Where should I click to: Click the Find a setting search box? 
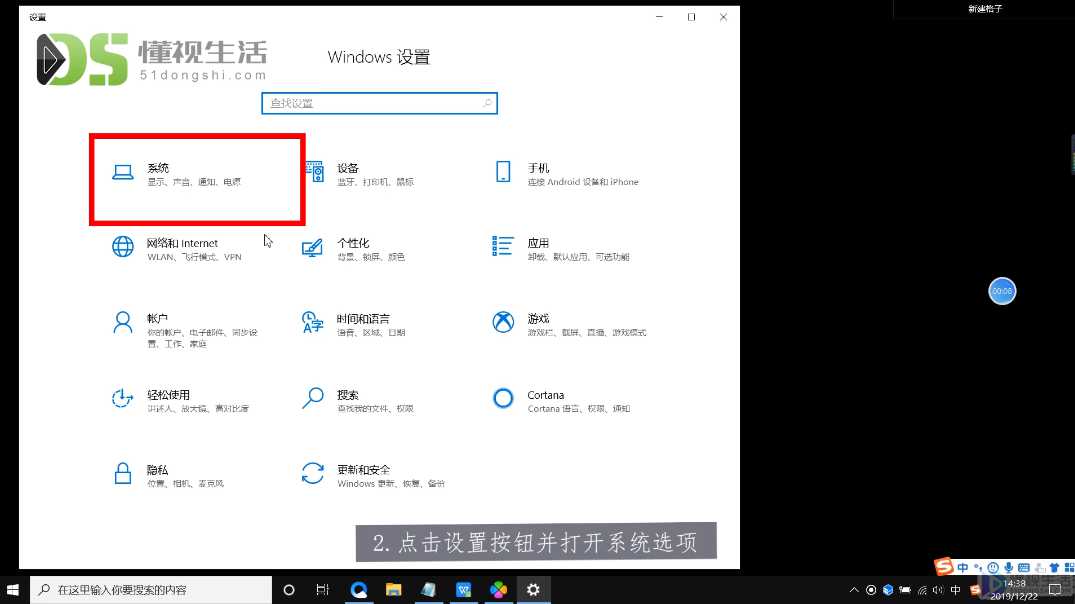(x=379, y=103)
